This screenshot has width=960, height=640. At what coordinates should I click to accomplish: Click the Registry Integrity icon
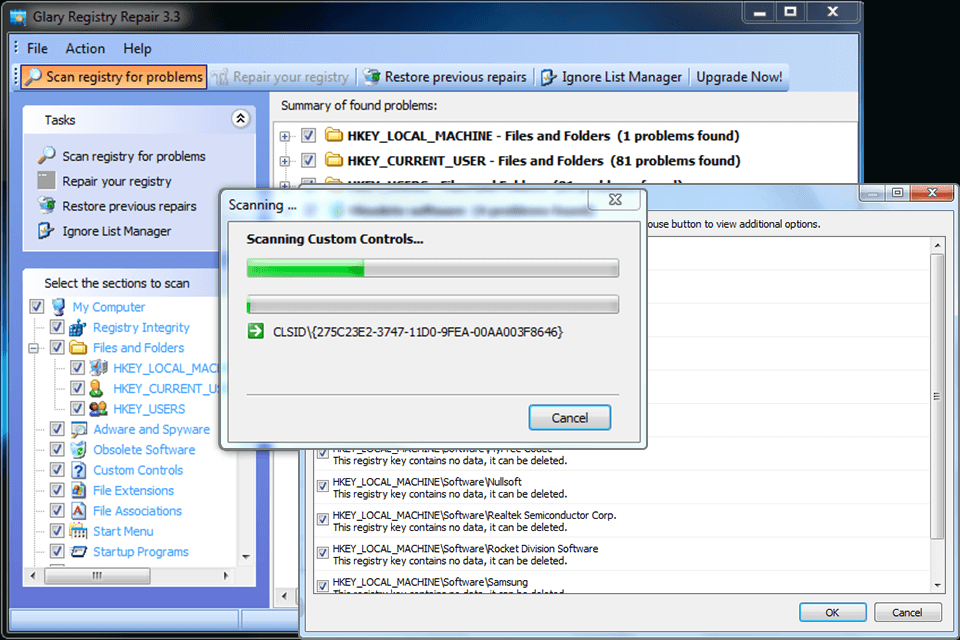pos(78,327)
